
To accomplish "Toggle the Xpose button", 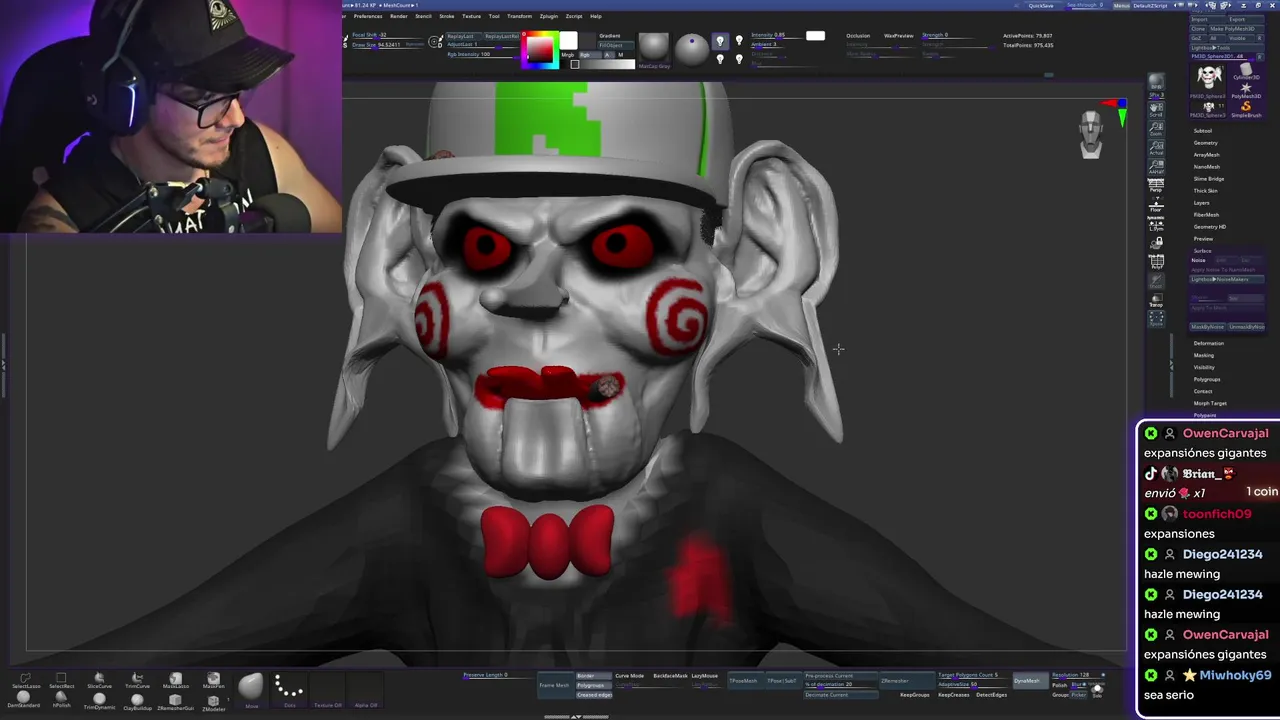I will coord(1156,319).
